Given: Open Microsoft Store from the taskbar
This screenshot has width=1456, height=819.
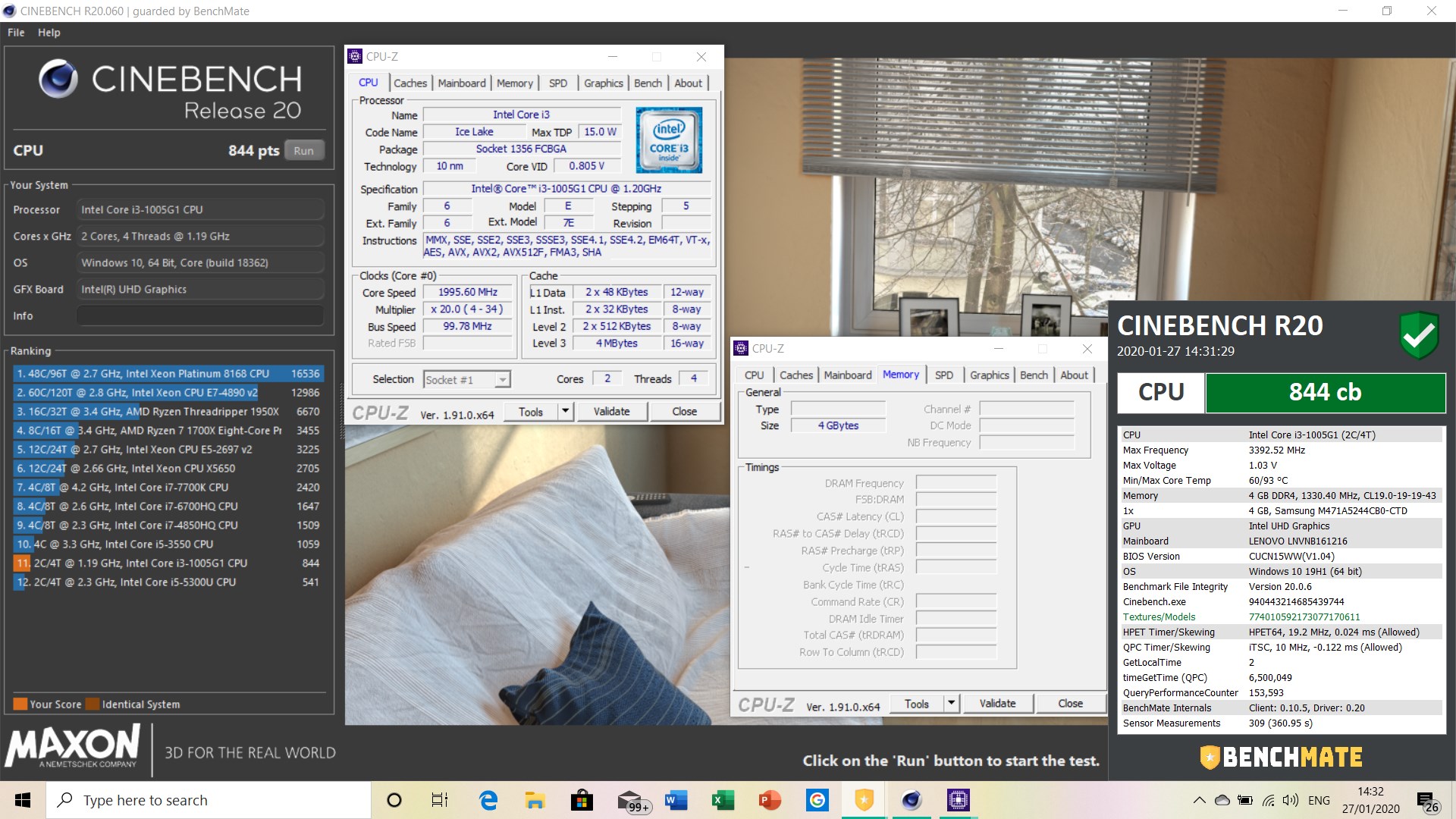Looking at the screenshot, I should tap(582, 800).
